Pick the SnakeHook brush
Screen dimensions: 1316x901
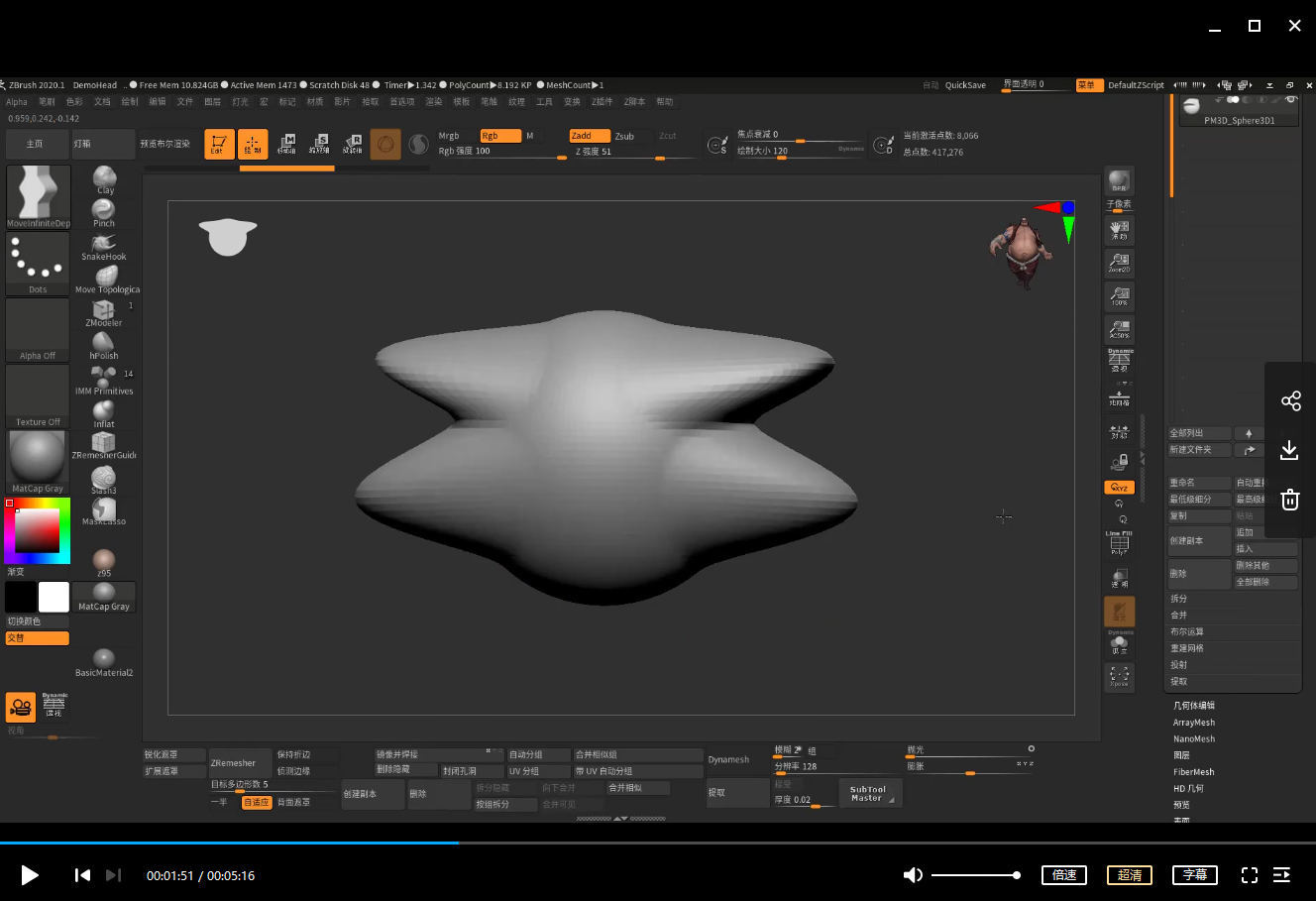(x=104, y=246)
